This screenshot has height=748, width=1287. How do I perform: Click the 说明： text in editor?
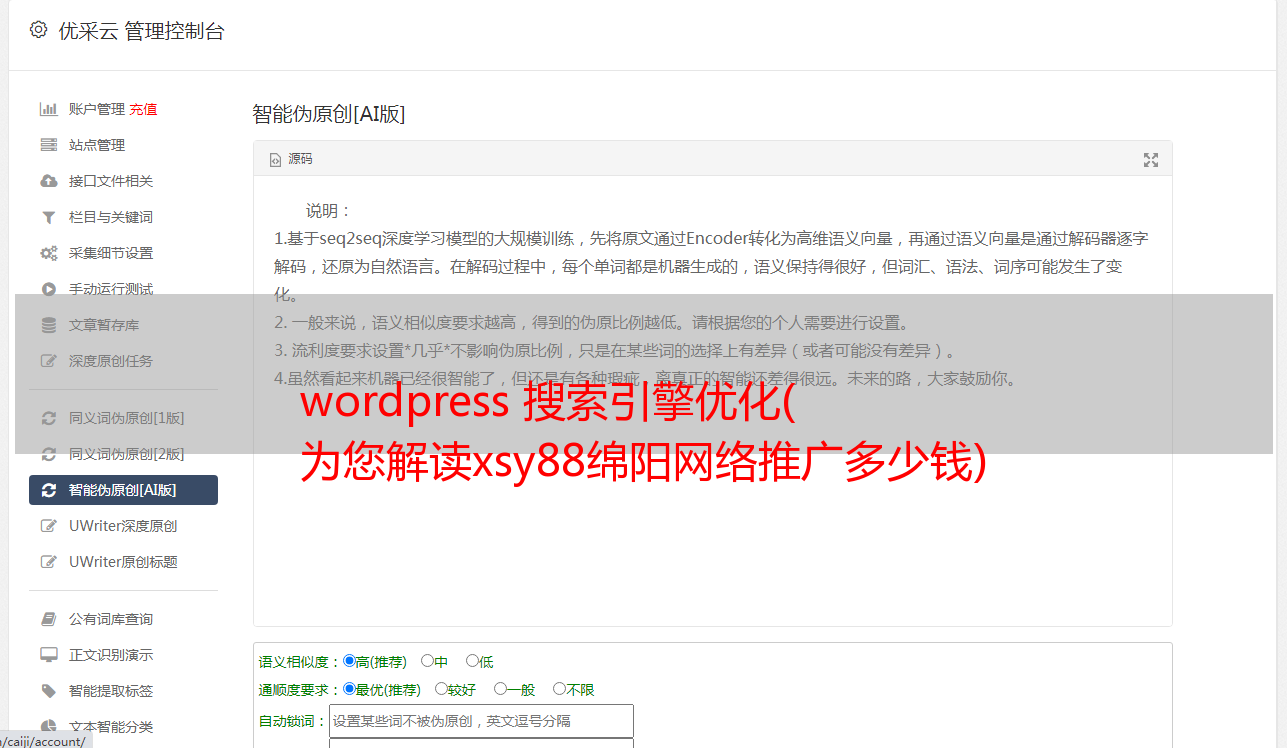pyautogui.click(x=329, y=211)
